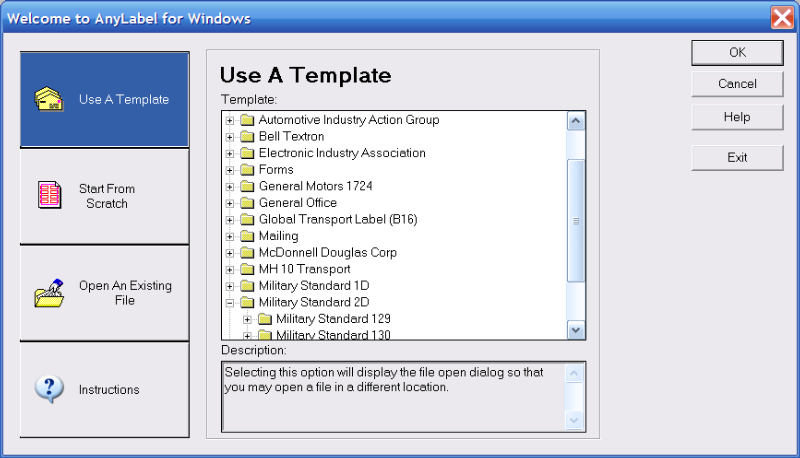Click the Forms folder icon

click(247, 170)
